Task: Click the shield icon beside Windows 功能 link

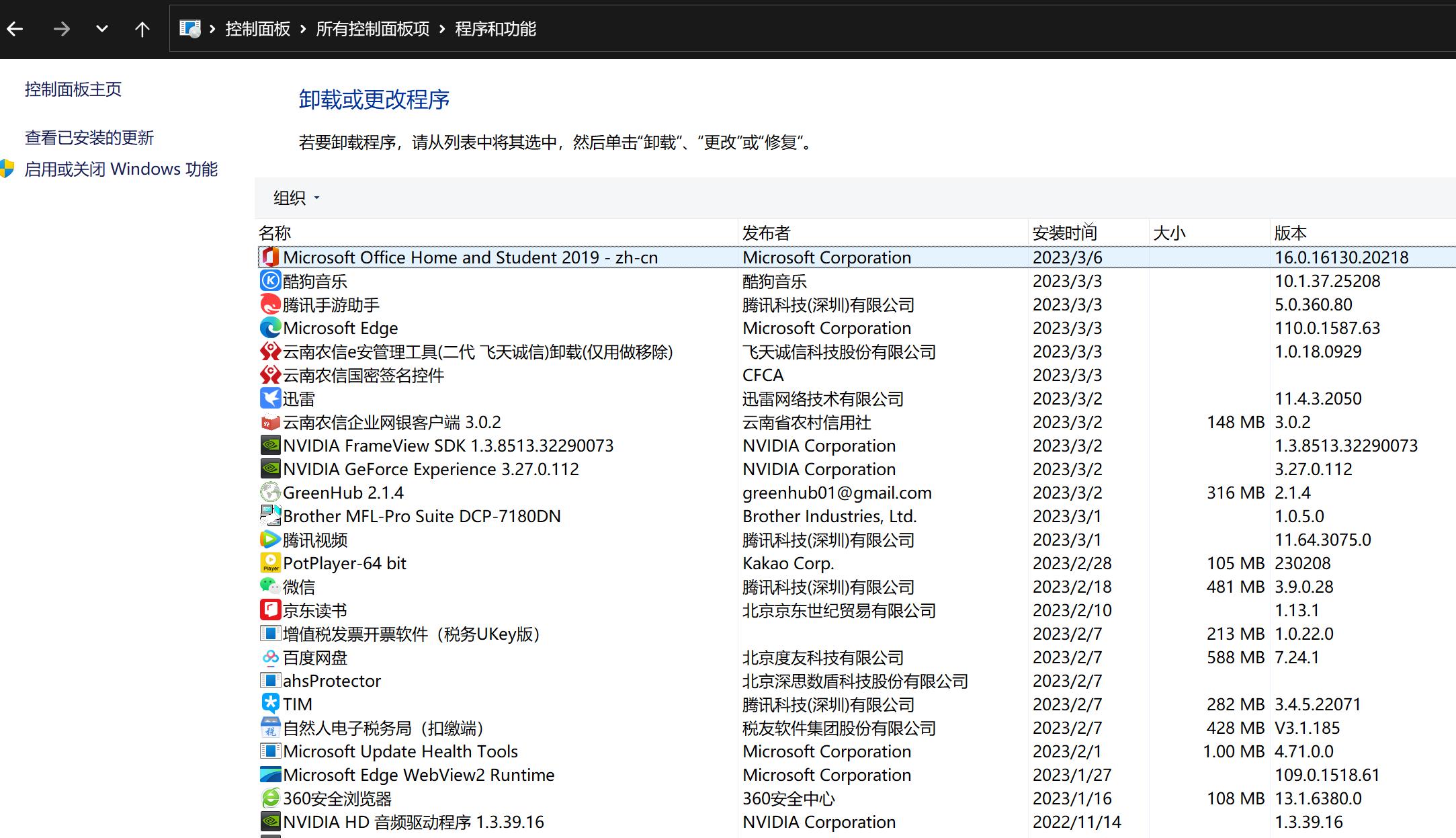Action: pos(8,169)
